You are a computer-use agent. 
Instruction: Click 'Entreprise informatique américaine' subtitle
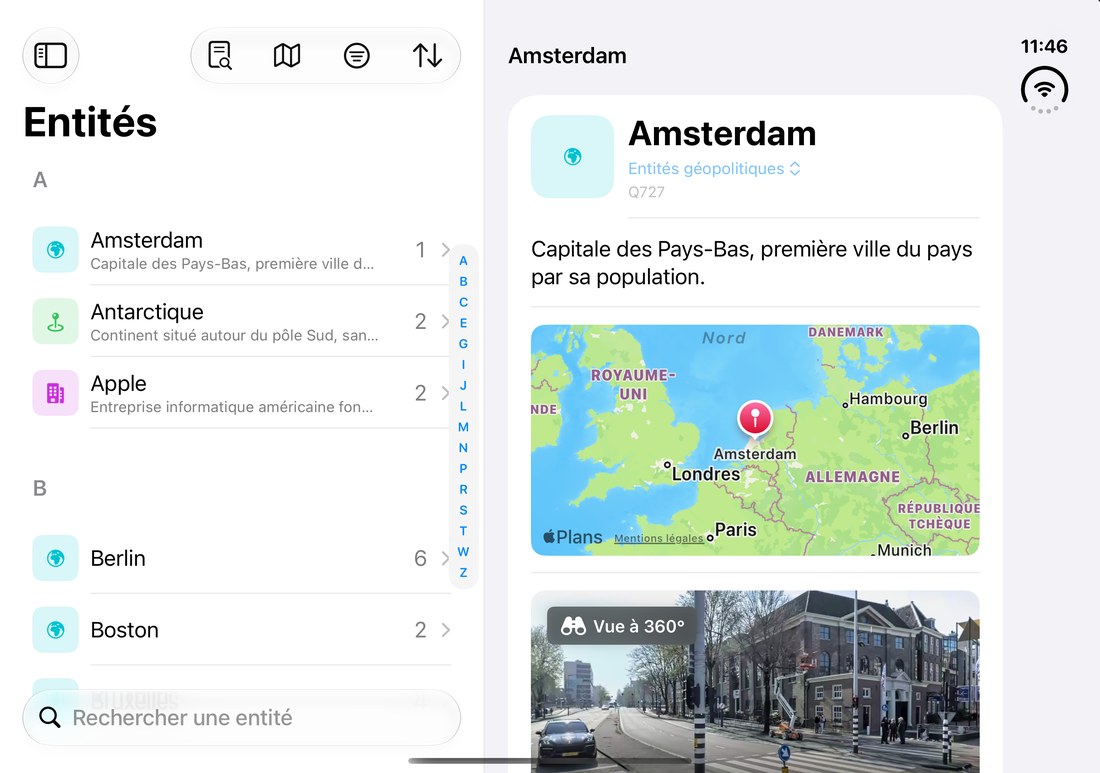pos(232,407)
